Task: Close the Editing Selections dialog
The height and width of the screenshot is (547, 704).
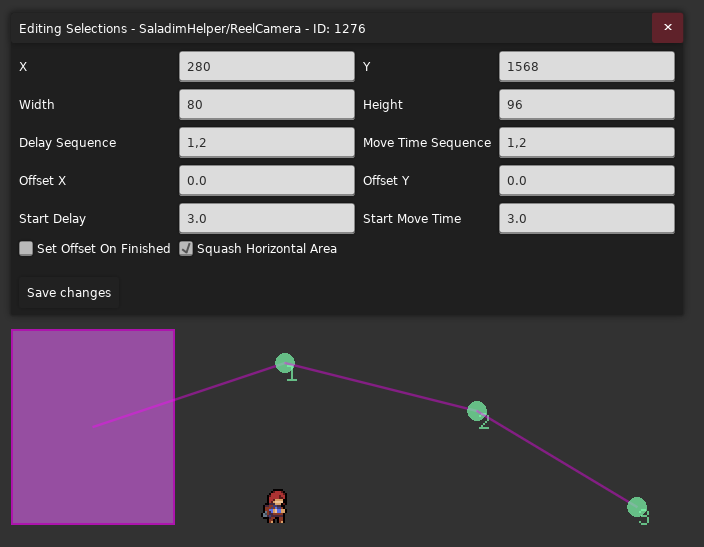Action: 667,28
